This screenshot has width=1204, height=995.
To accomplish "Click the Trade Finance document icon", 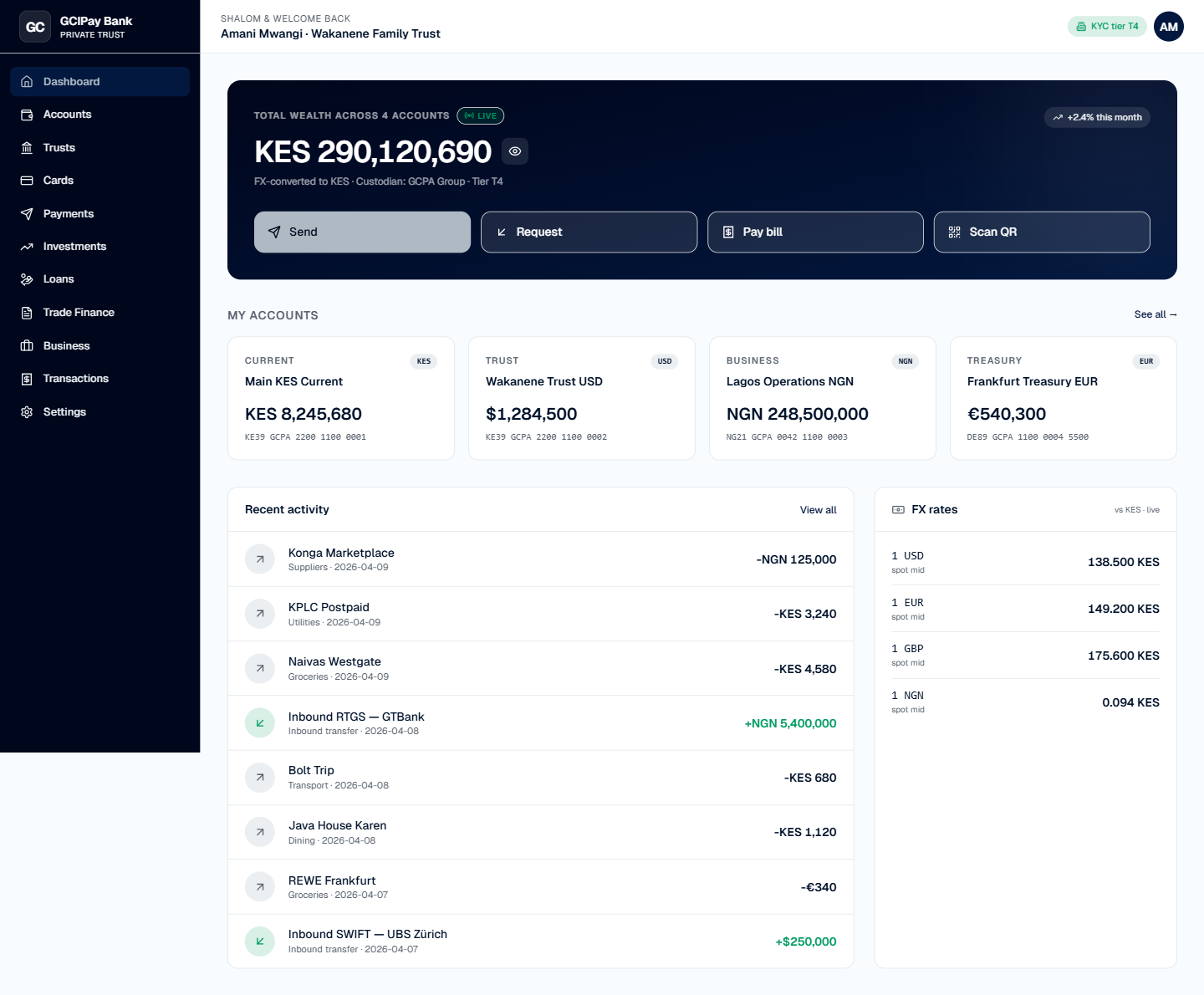I will coord(27,313).
